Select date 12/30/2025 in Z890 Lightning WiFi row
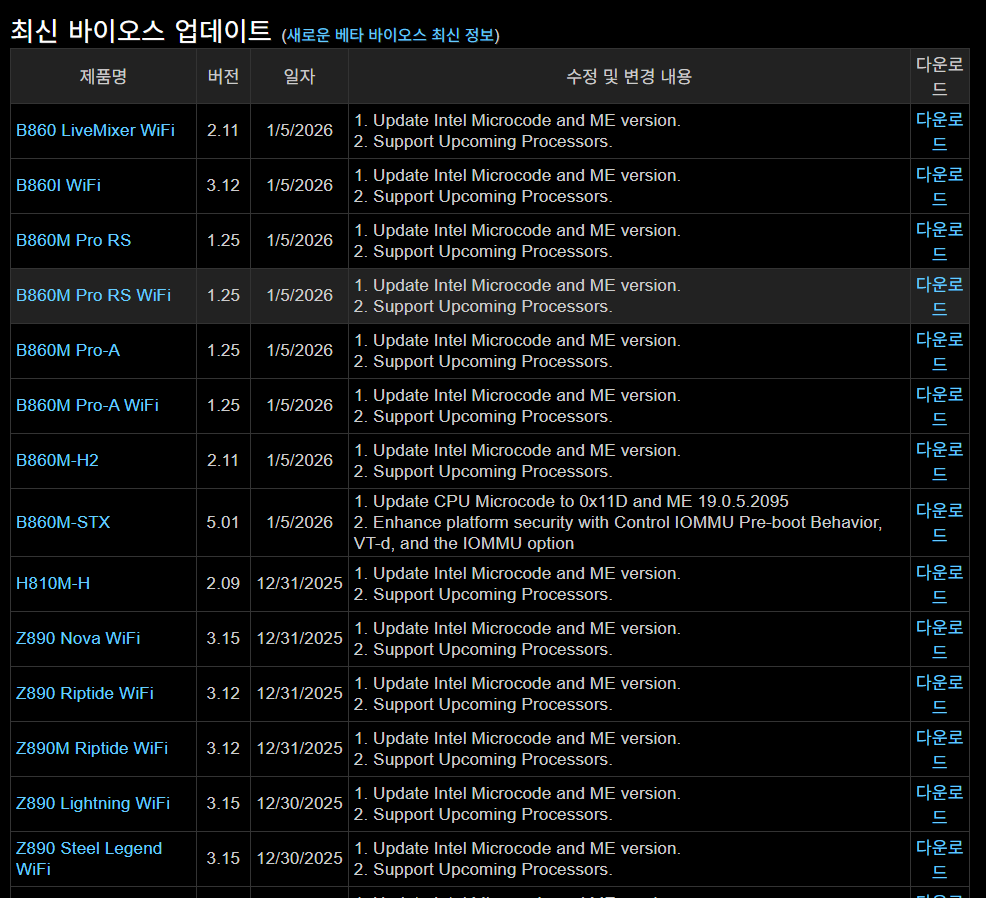This screenshot has width=986, height=898. coord(299,804)
